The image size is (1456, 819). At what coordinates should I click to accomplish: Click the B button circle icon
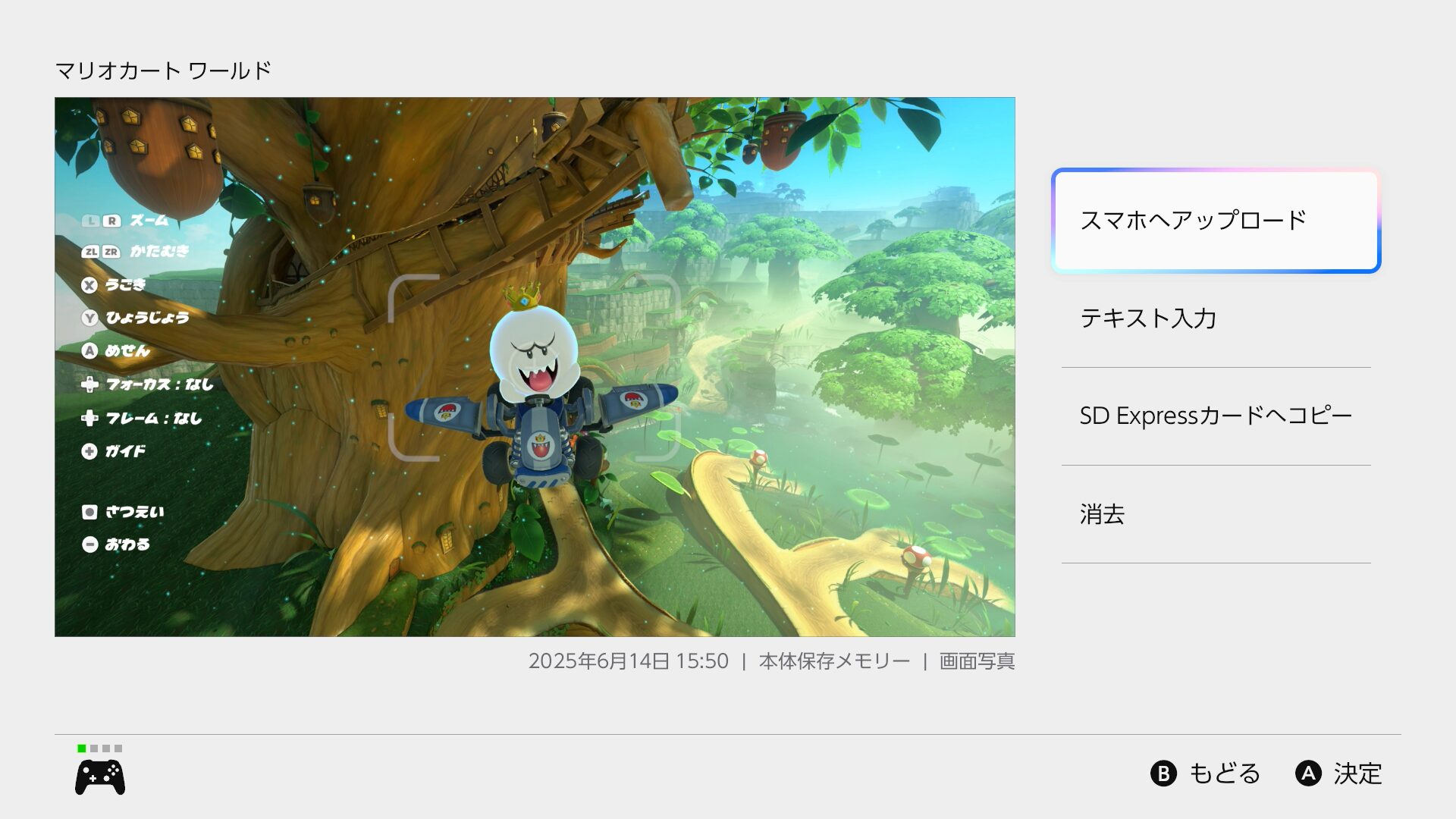pyautogui.click(x=1163, y=773)
